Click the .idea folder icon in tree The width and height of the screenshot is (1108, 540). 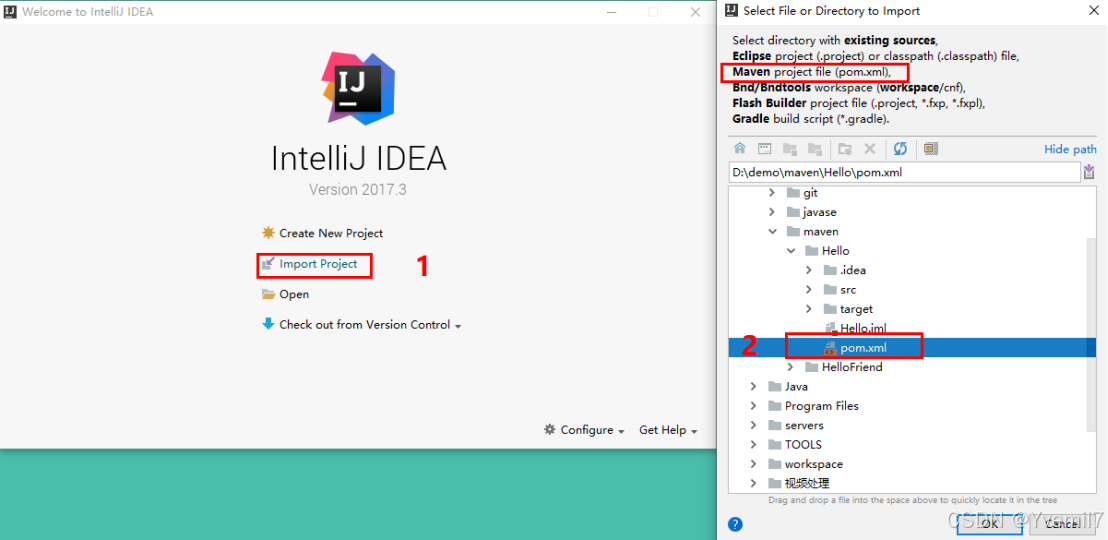pos(830,270)
